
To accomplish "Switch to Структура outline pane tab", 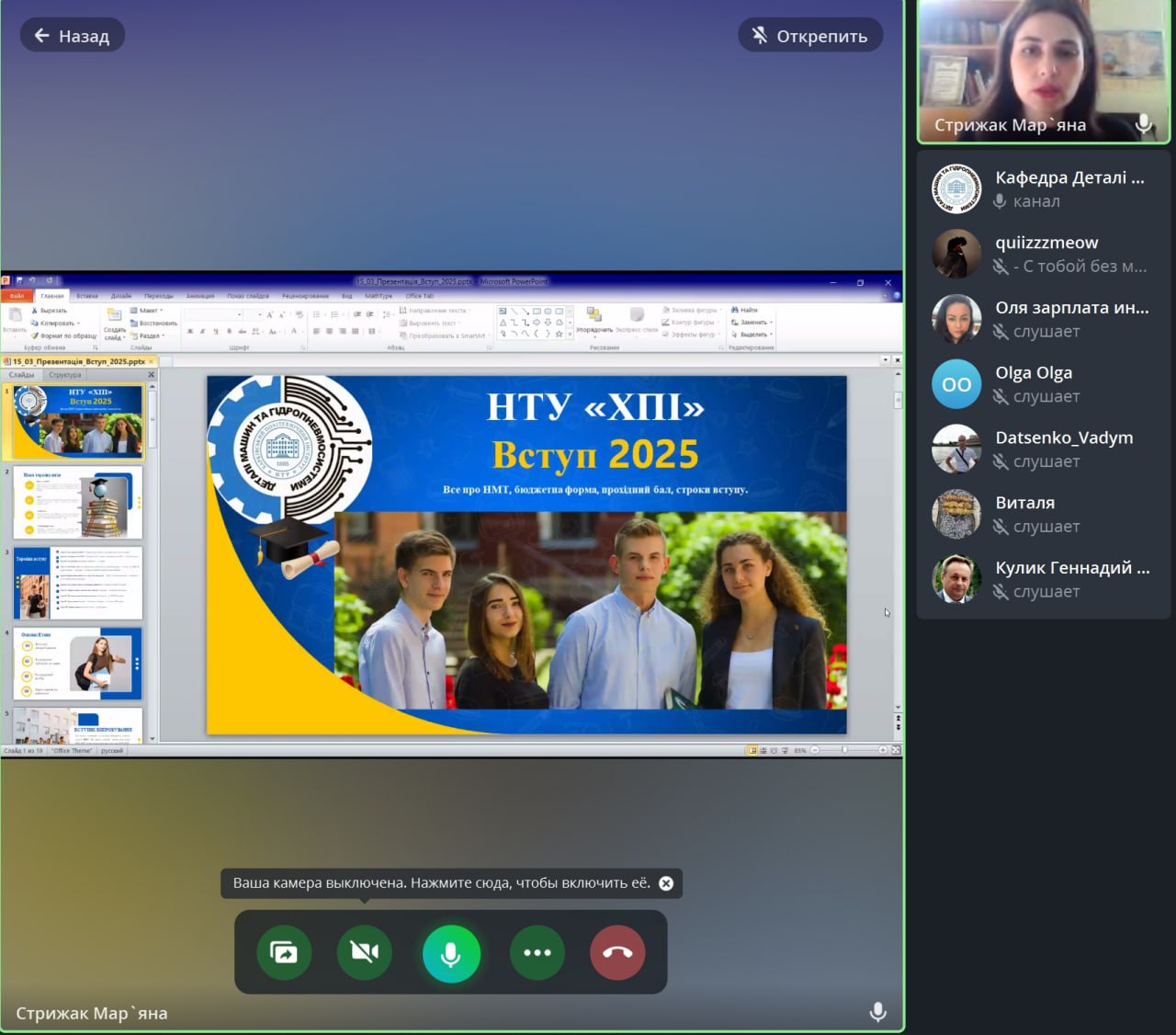I will point(65,375).
